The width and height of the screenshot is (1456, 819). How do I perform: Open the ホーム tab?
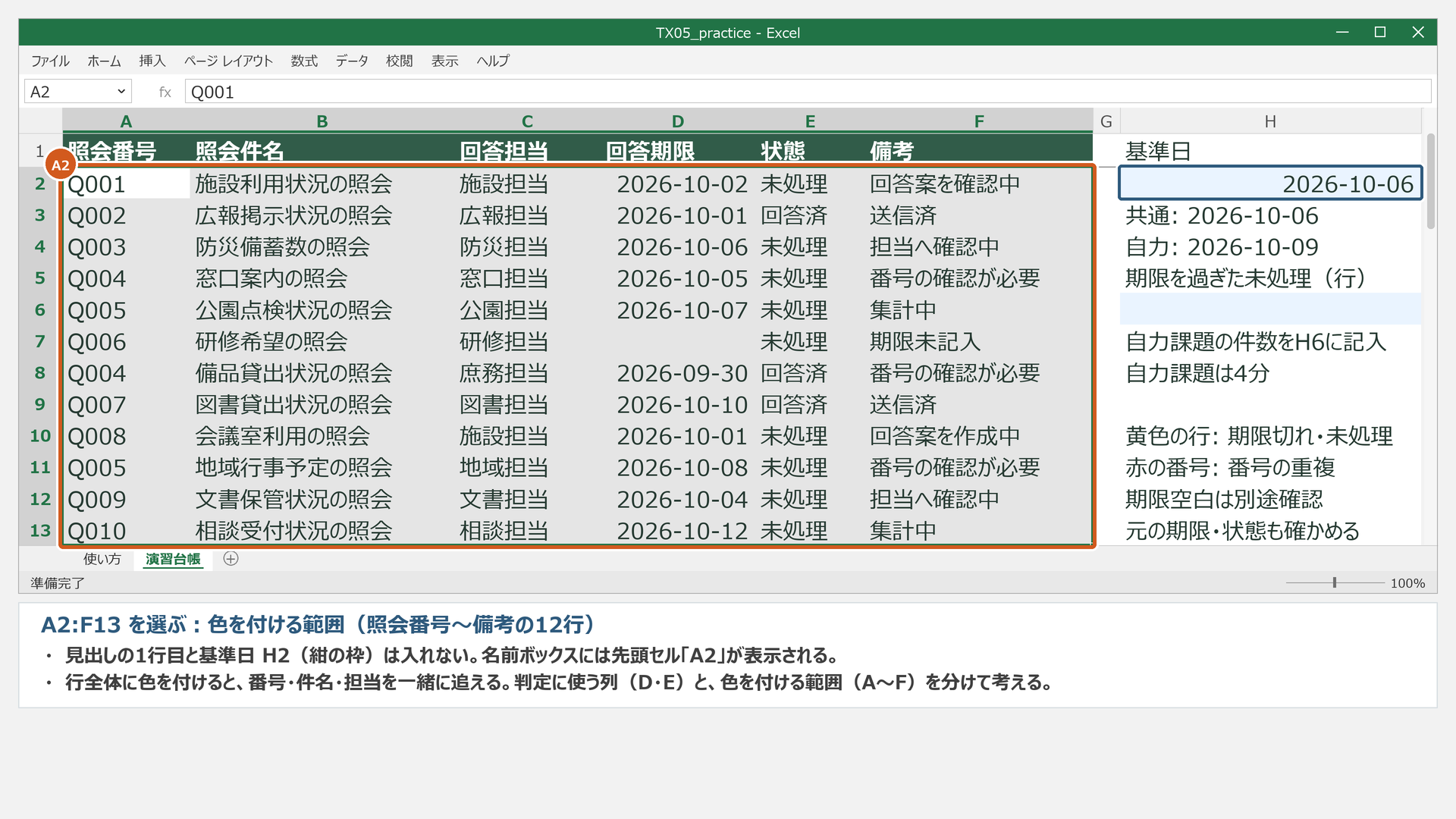click(104, 61)
